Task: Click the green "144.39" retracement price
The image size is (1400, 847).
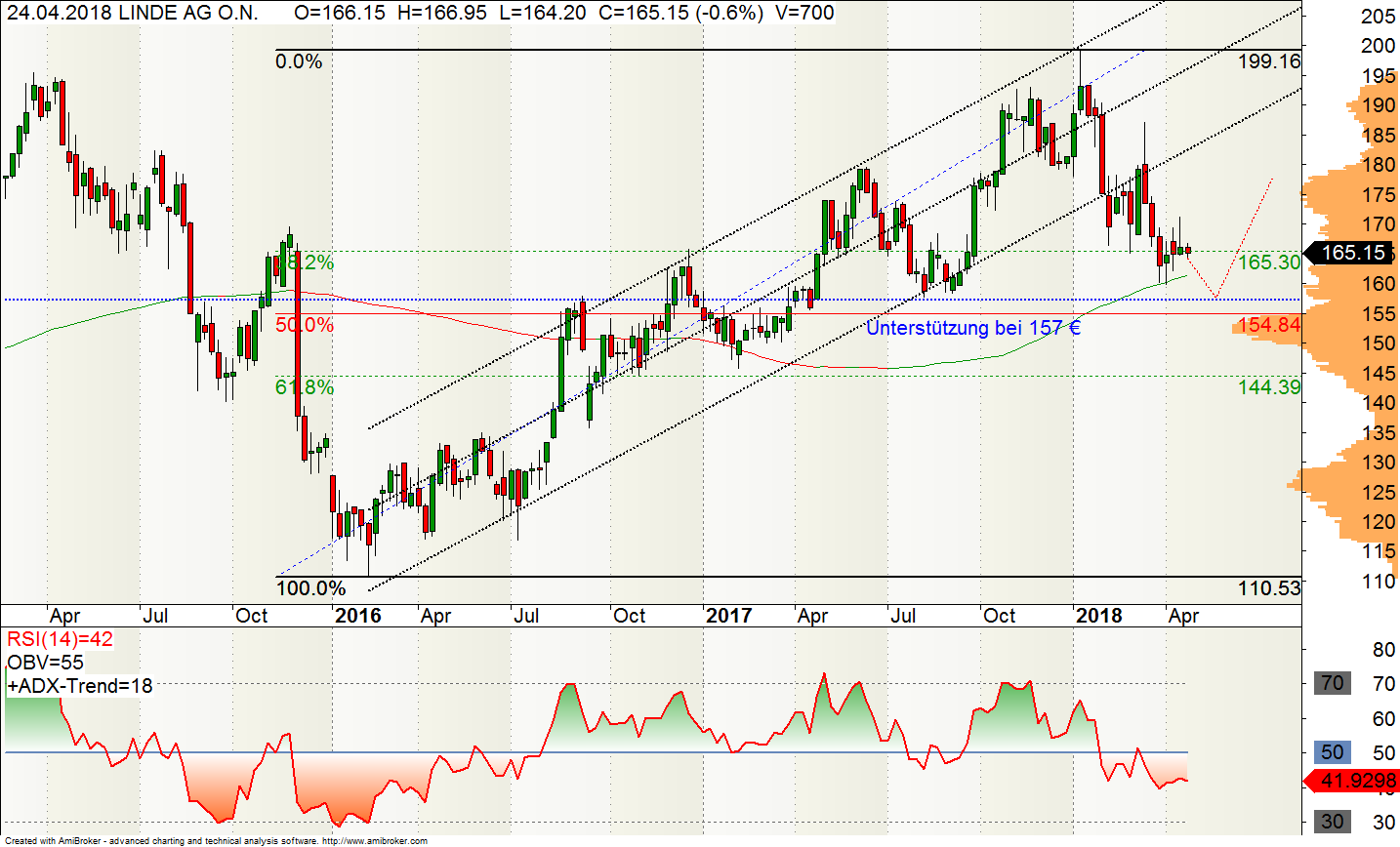Action: click(x=1269, y=387)
